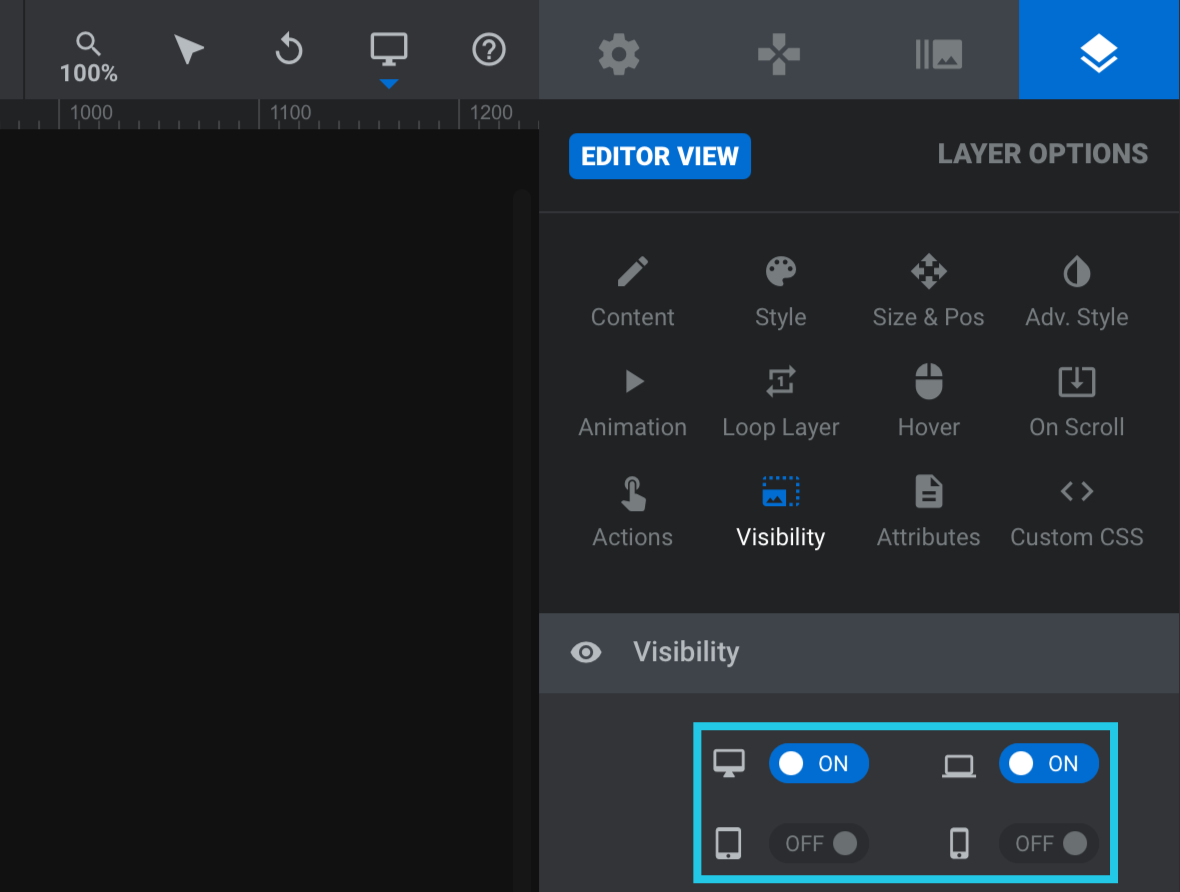This screenshot has height=892, width=1180.
Task: Open the Content pencil section
Action: 632,292
